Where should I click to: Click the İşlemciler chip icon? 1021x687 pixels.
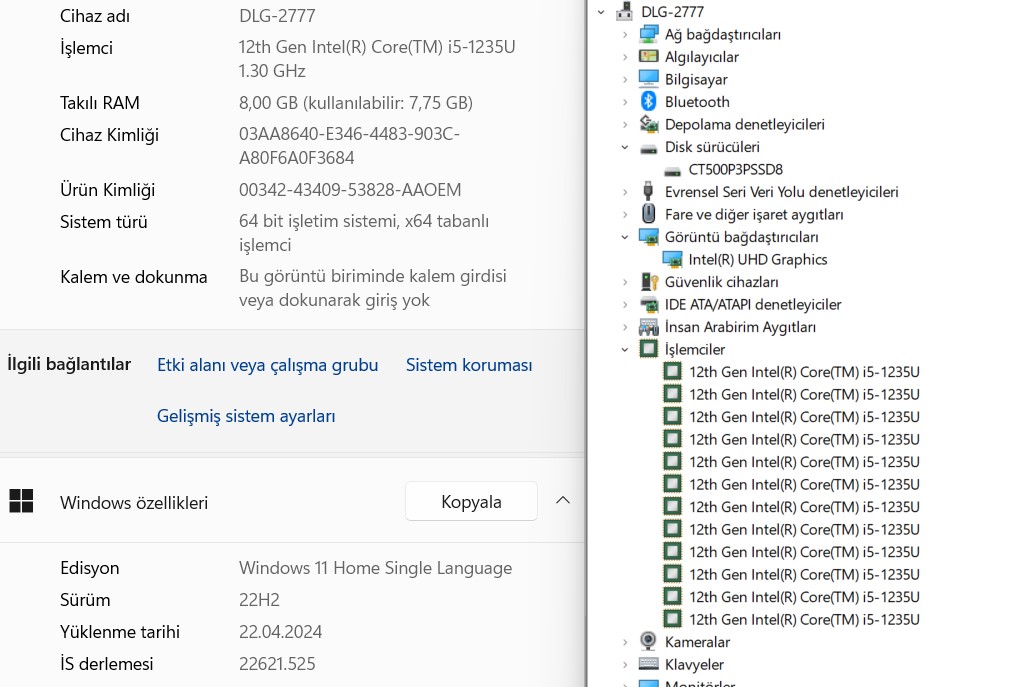pyautogui.click(x=649, y=349)
